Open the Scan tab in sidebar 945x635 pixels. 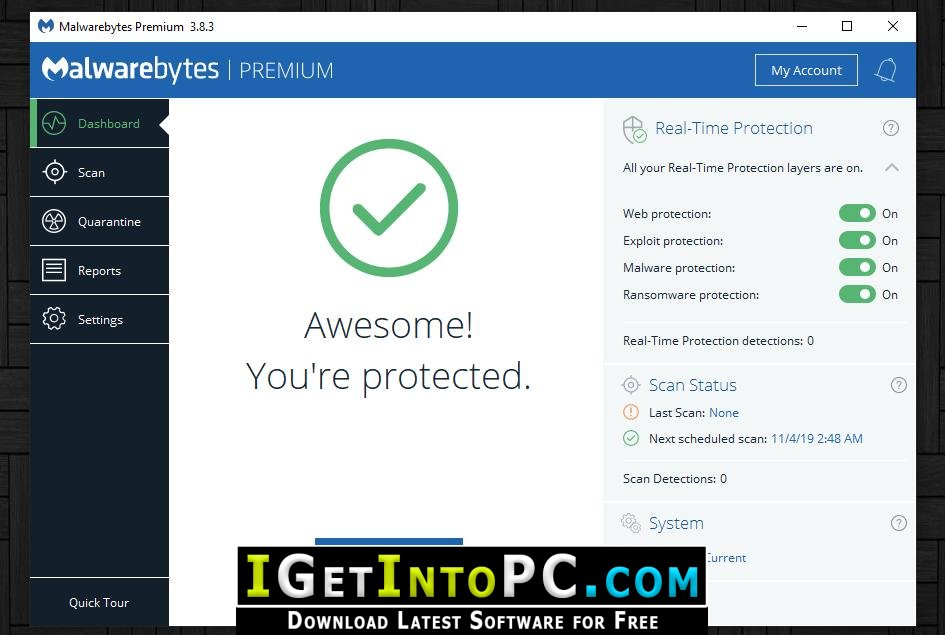(x=99, y=172)
